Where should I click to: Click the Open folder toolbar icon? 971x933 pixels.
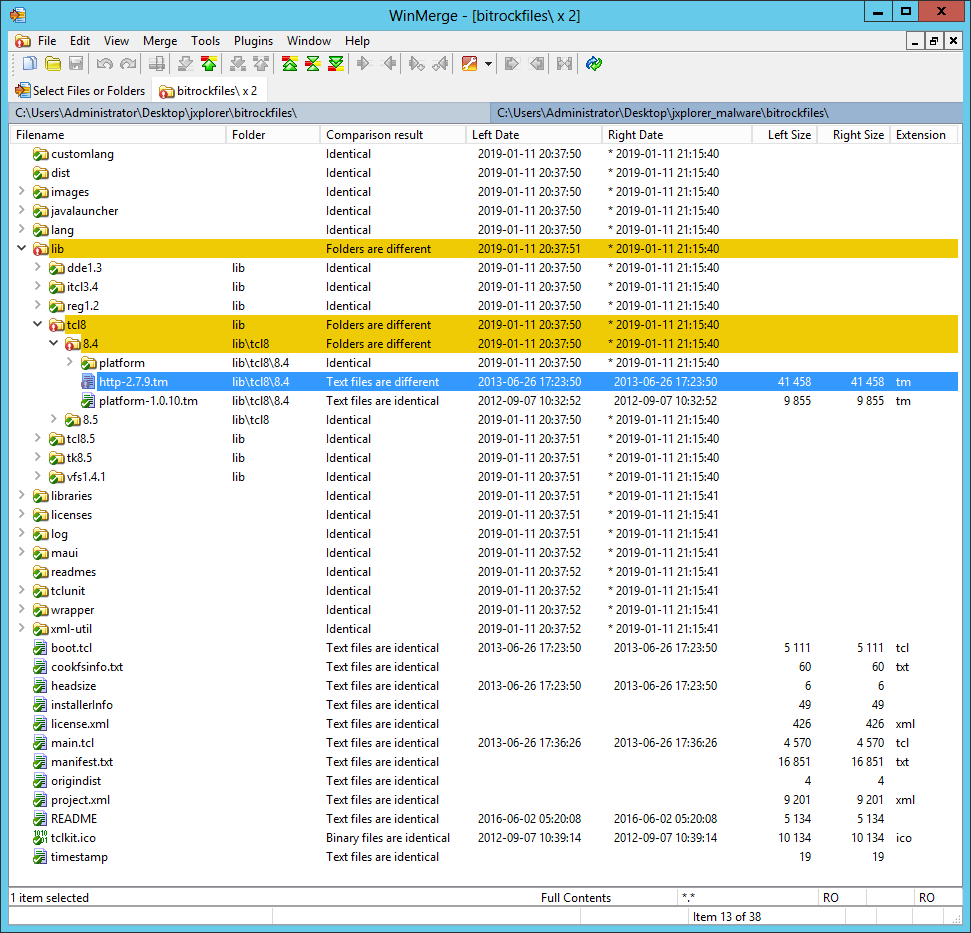point(52,64)
